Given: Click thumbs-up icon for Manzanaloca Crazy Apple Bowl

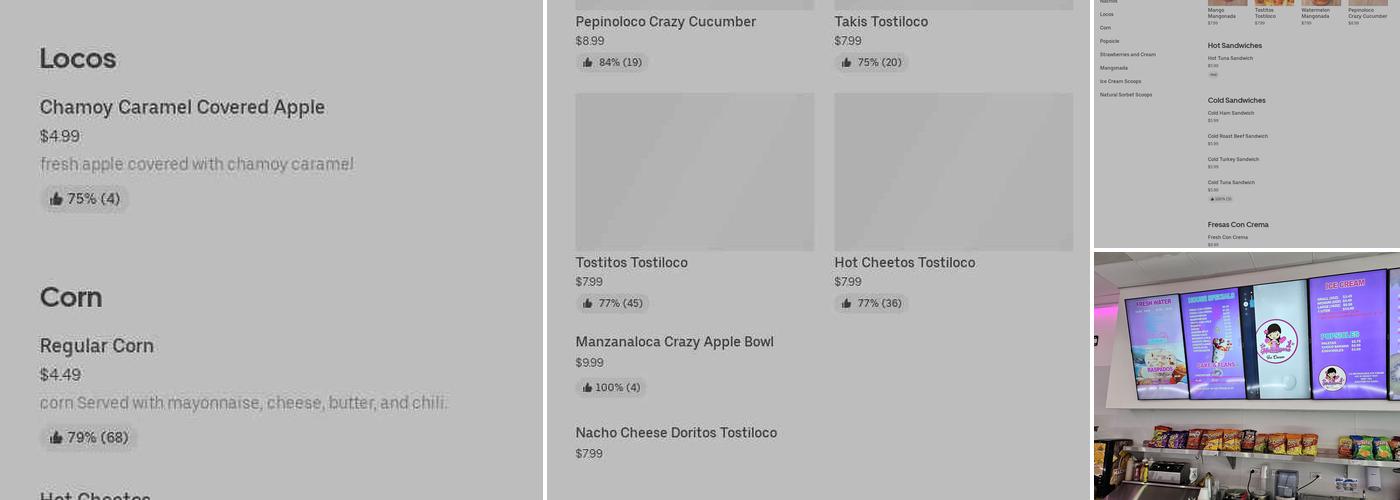Looking at the screenshot, I should [587, 388].
